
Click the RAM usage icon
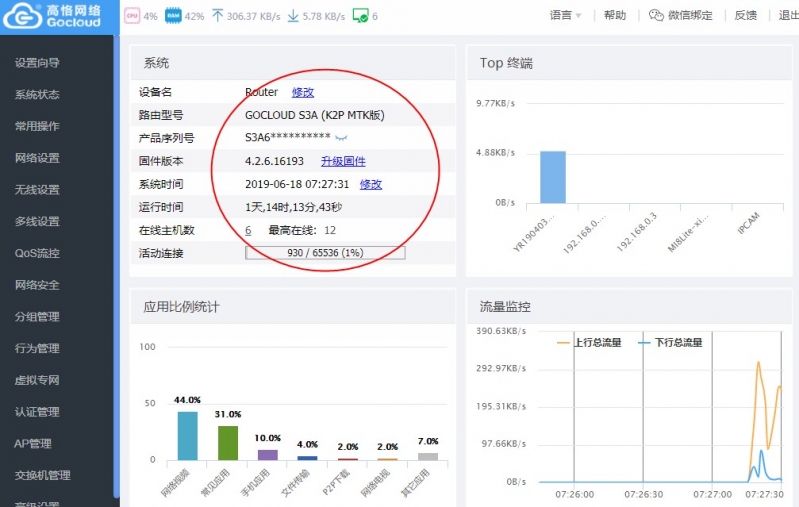click(171, 16)
